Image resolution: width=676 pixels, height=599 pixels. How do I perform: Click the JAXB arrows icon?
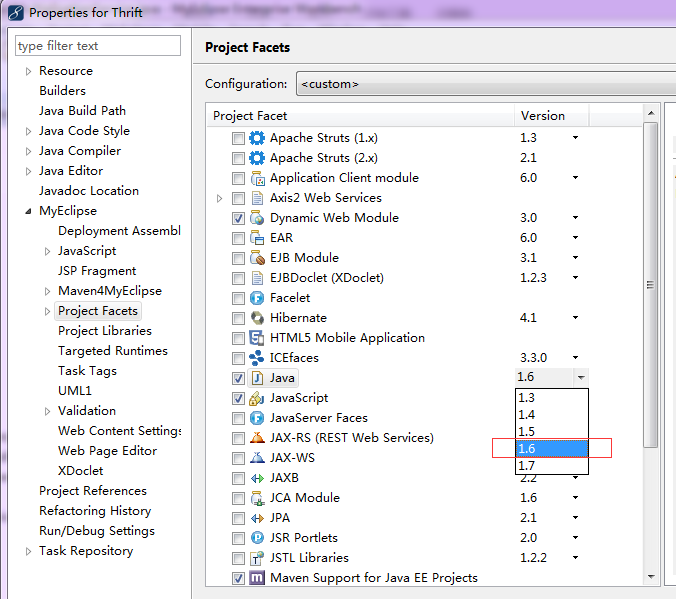tap(257, 478)
